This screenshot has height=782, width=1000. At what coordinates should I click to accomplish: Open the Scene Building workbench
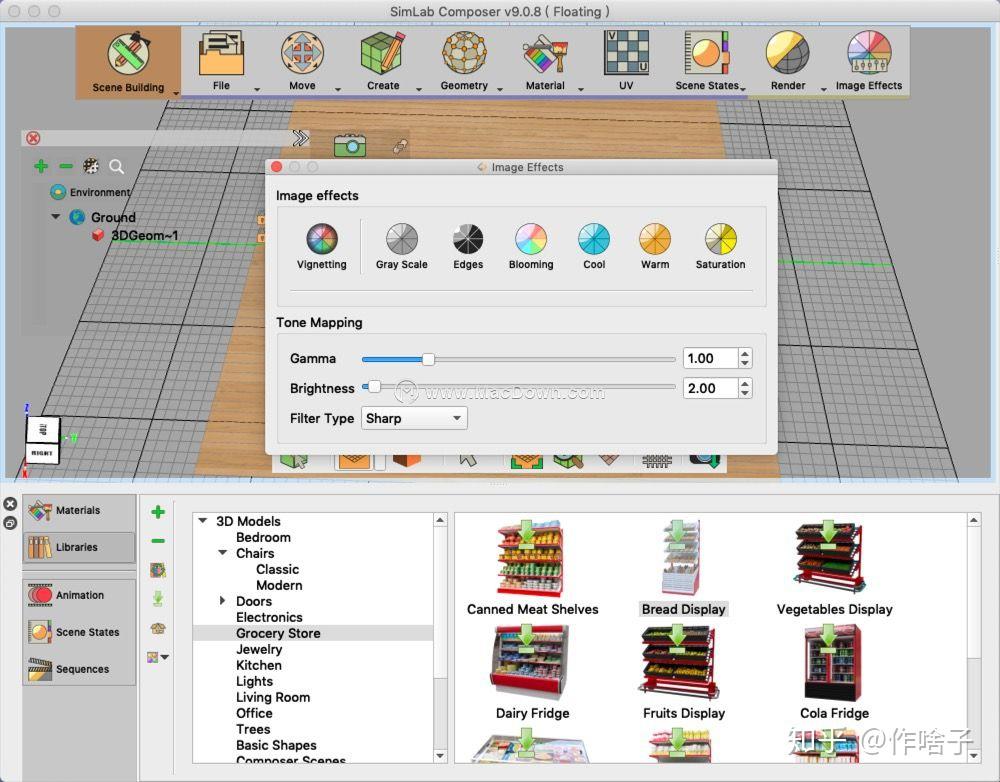(128, 63)
